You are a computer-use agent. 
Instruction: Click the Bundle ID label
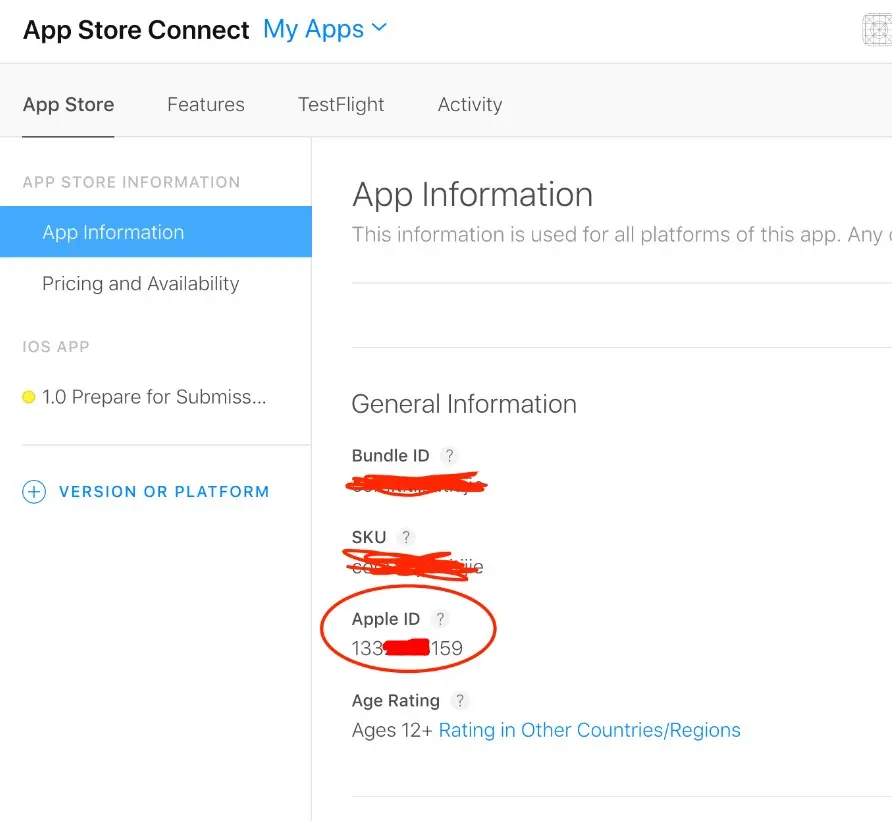coord(390,456)
